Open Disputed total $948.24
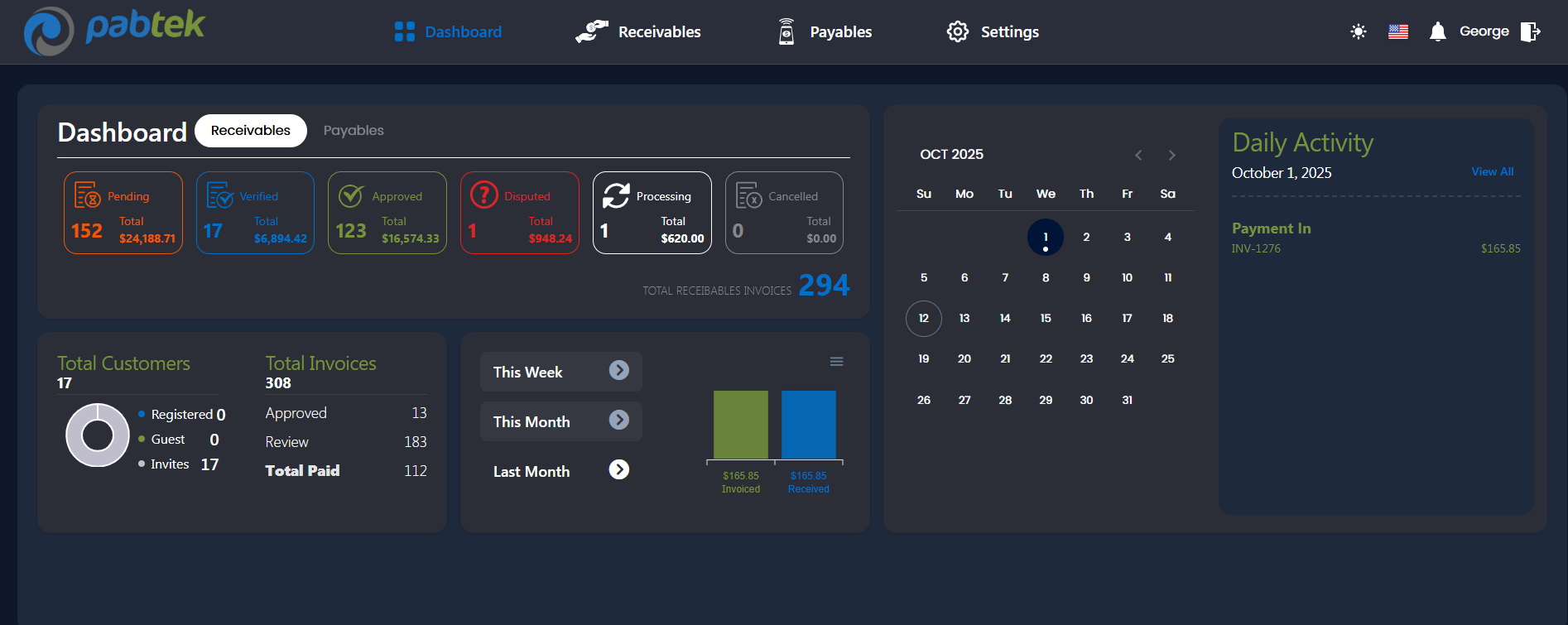 click(x=551, y=238)
